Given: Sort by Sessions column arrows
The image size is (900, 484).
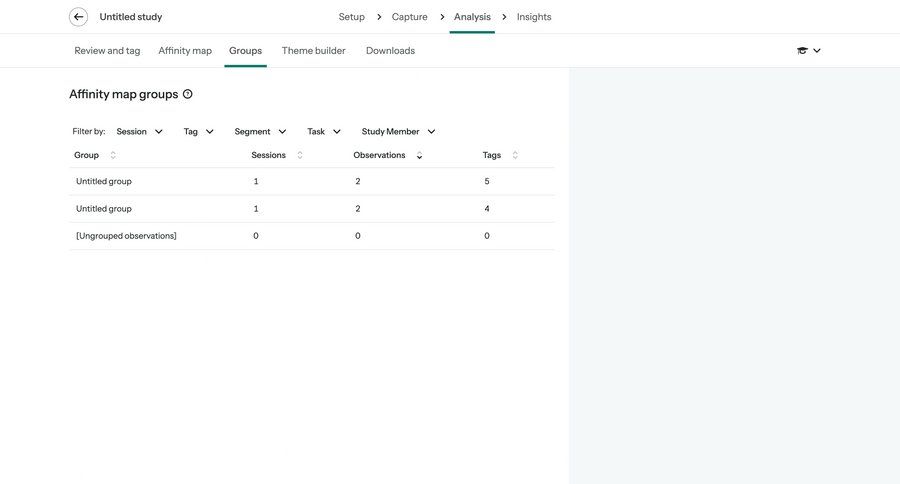Looking at the screenshot, I should 300,155.
